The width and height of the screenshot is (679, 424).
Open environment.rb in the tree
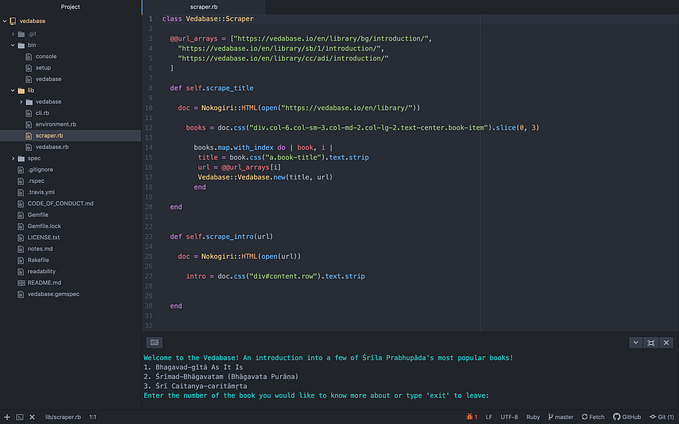tap(56, 124)
